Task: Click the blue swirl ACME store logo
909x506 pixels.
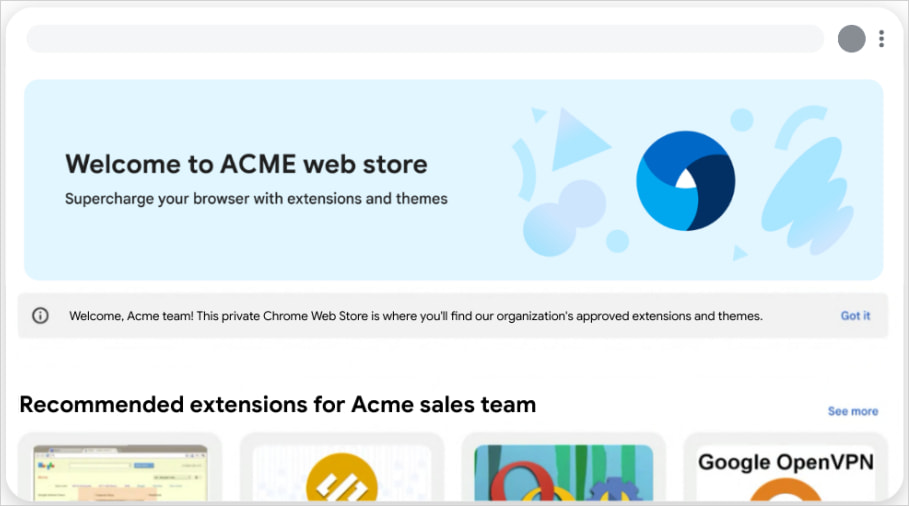Action: (686, 181)
